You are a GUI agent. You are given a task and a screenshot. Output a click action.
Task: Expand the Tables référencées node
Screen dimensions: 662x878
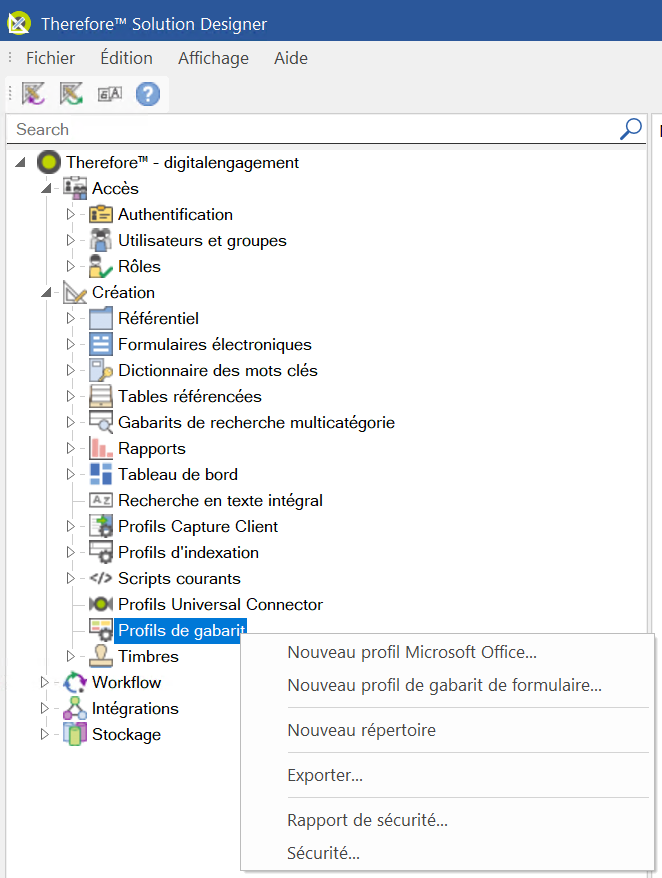coord(71,396)
